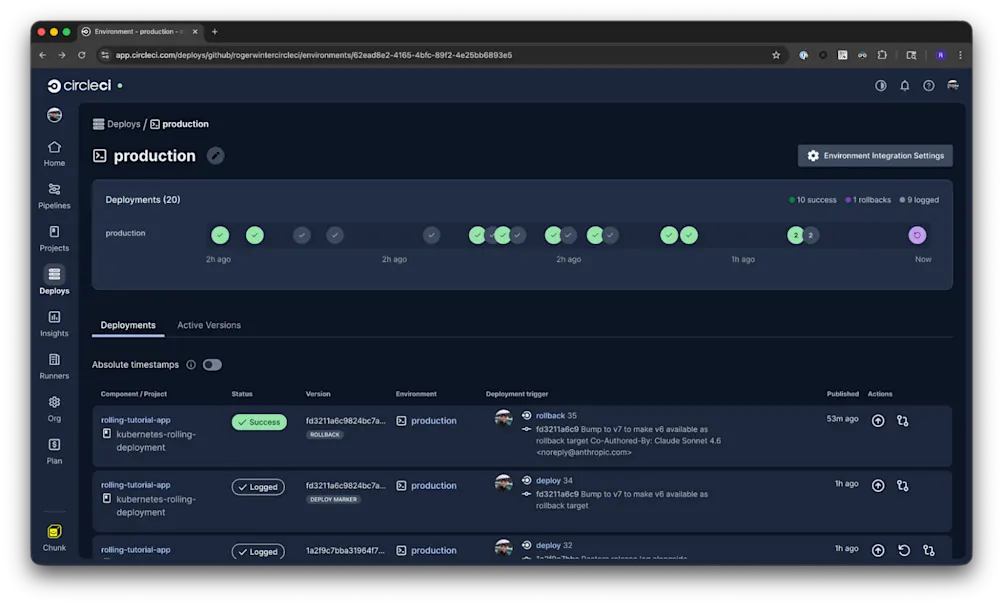Open the Projects section from the sidebar
This screenshot has height=606, width=1003.
[x=53, y=239]
